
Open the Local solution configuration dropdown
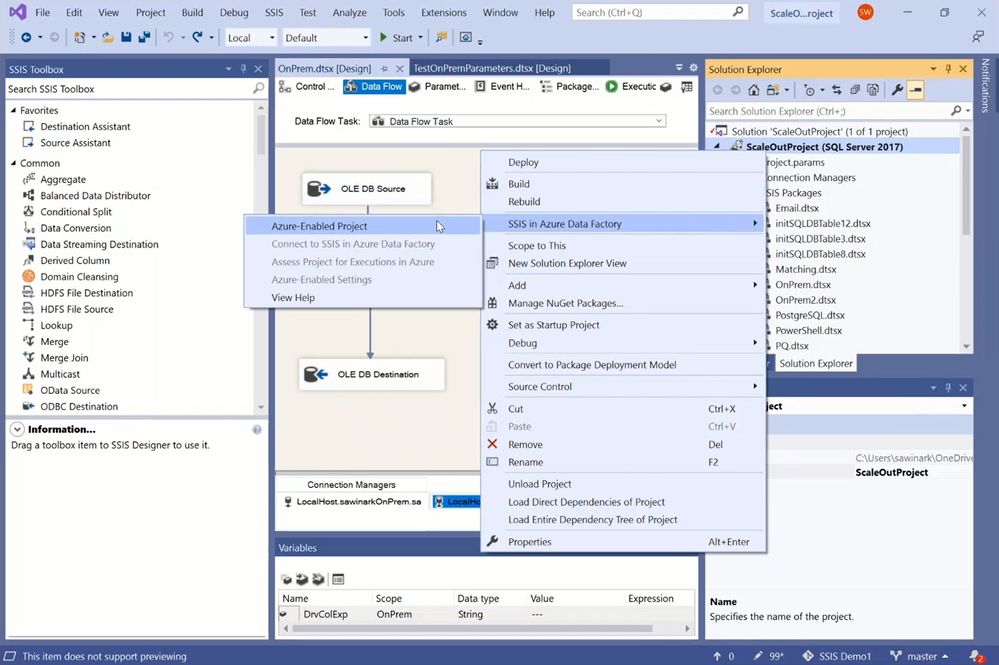click(250, 38)
